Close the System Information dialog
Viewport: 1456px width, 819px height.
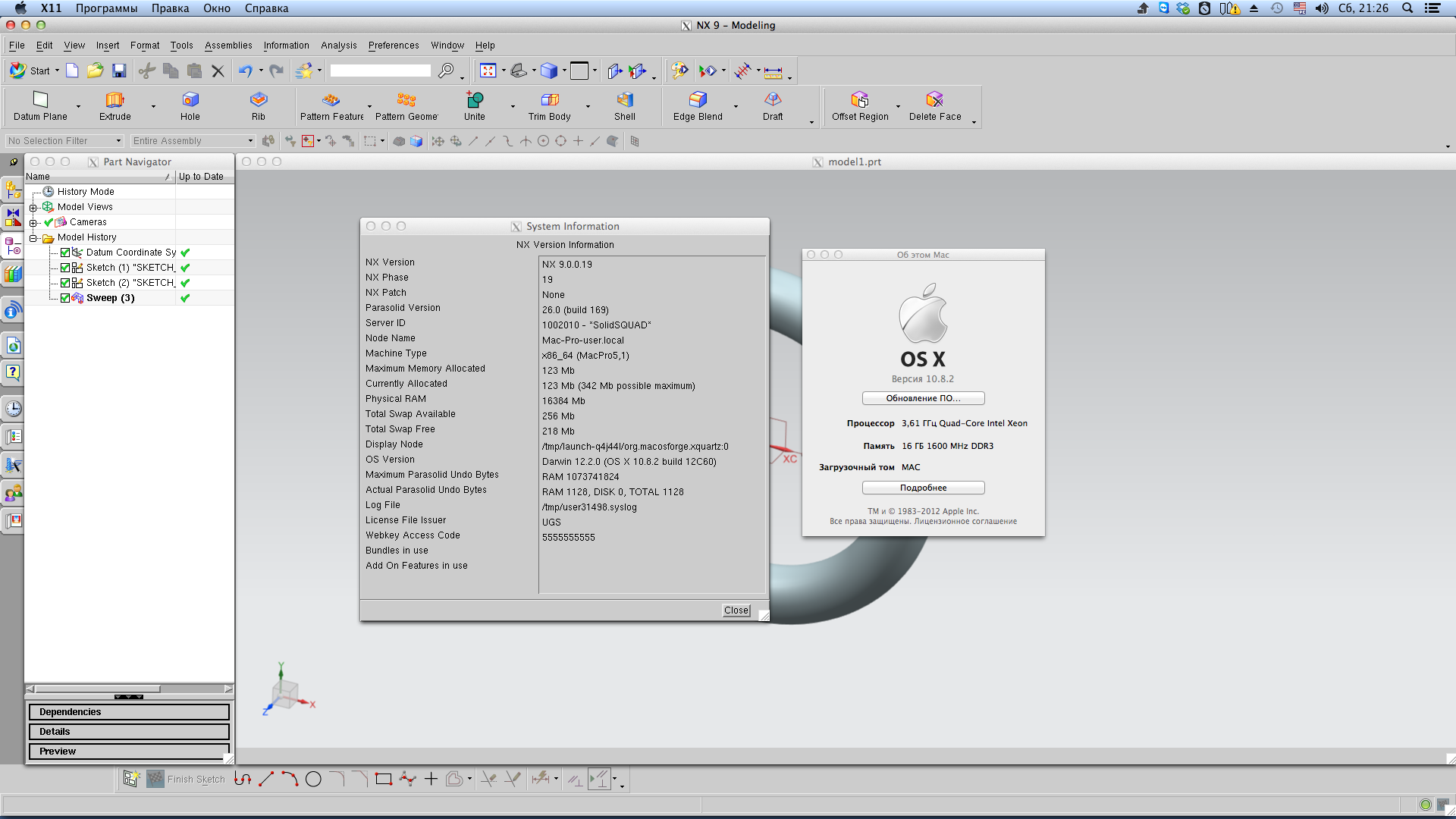click(x=736, y=610)
